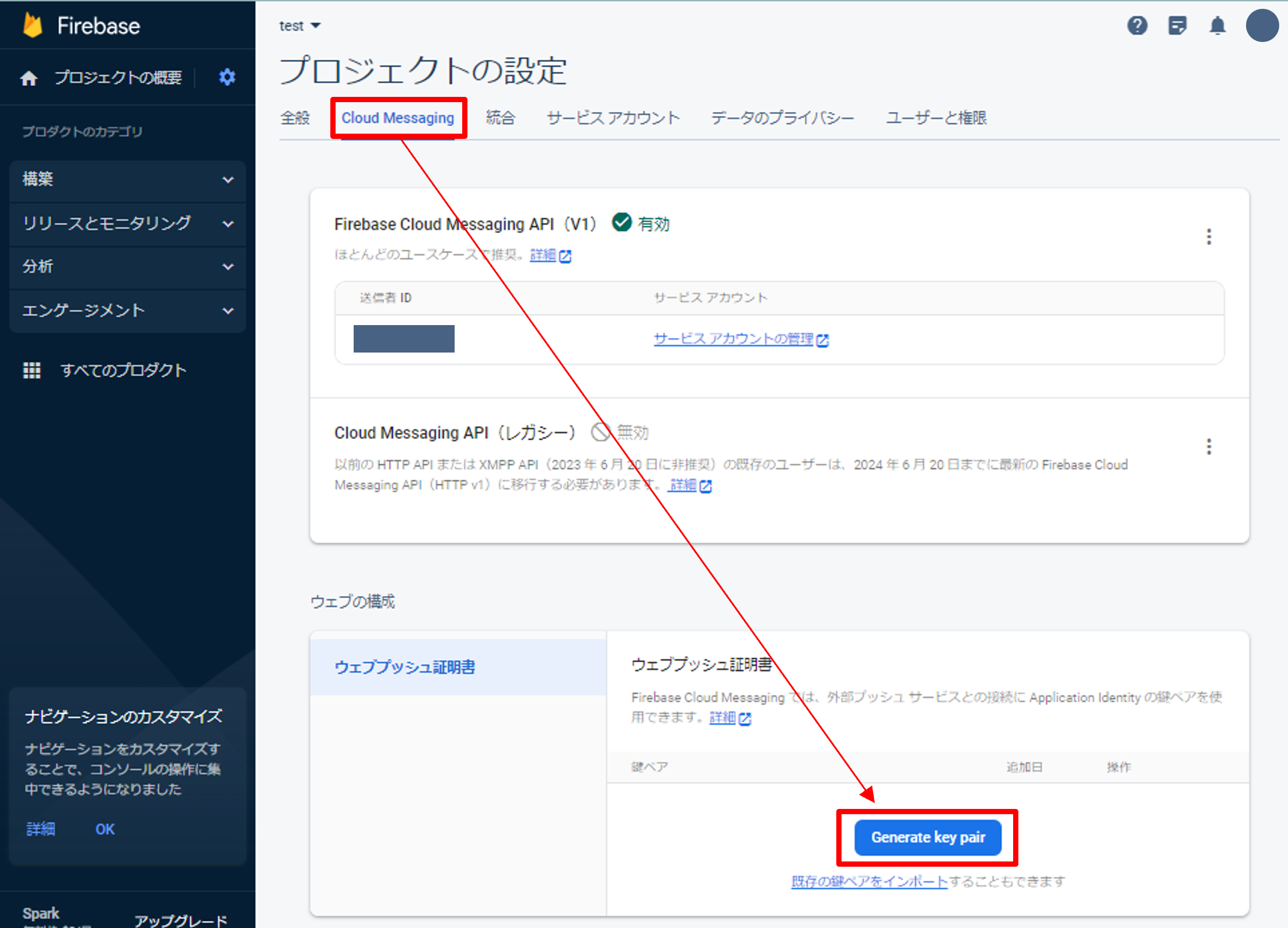Open the user account avatar
This screenshot has height=928, width=1288.
tap(1262, 26)
